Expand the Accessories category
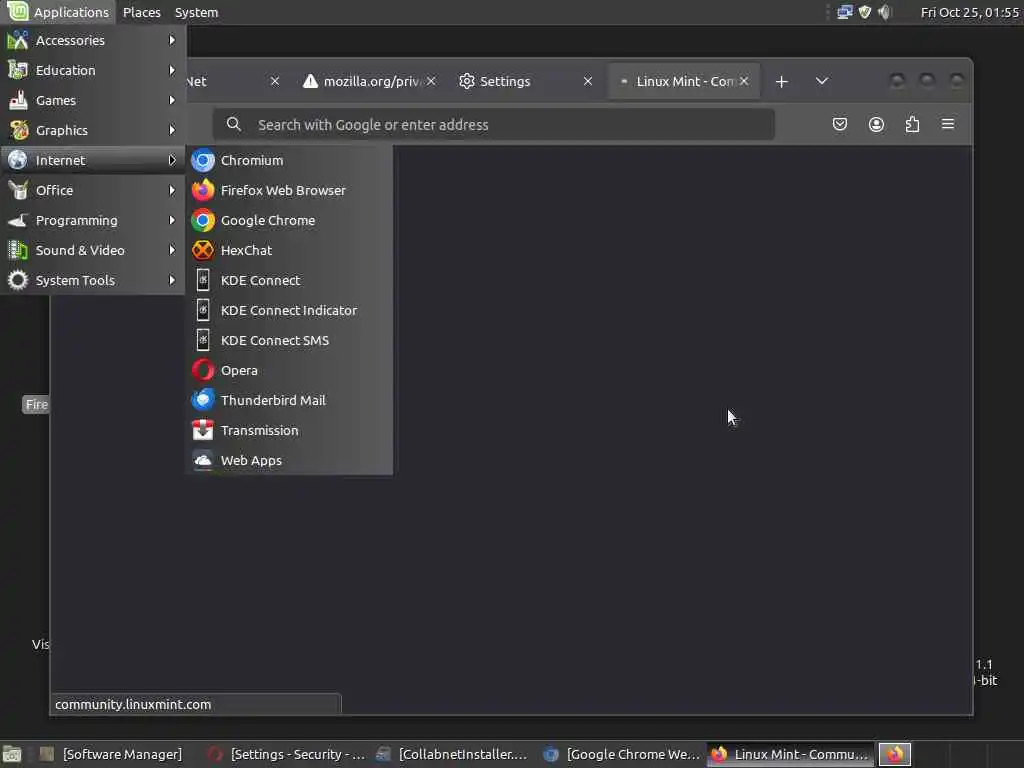The image size is (1024, 768). tap(93, 40)
